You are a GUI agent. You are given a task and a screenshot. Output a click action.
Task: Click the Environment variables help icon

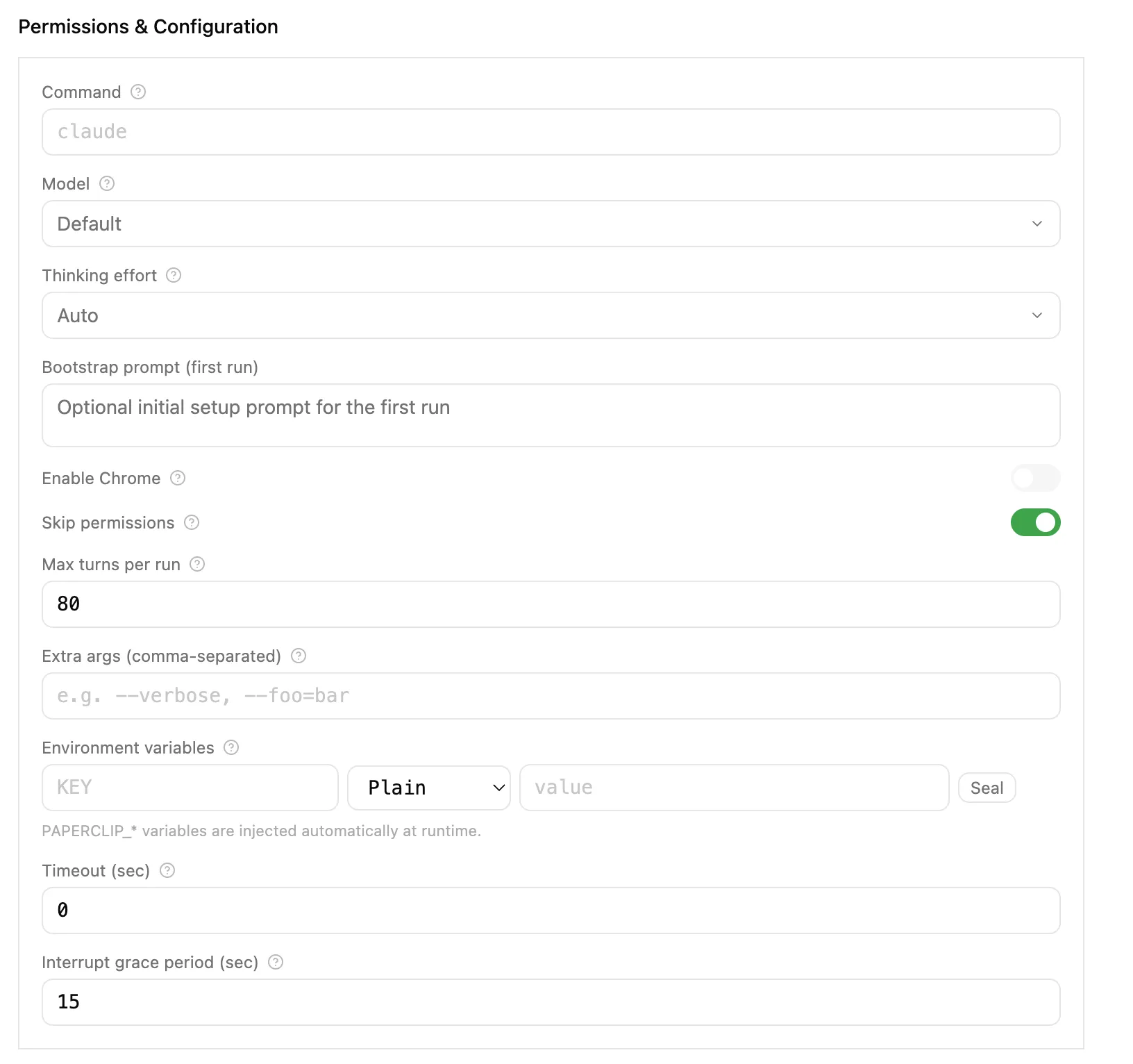click(231, 747)
